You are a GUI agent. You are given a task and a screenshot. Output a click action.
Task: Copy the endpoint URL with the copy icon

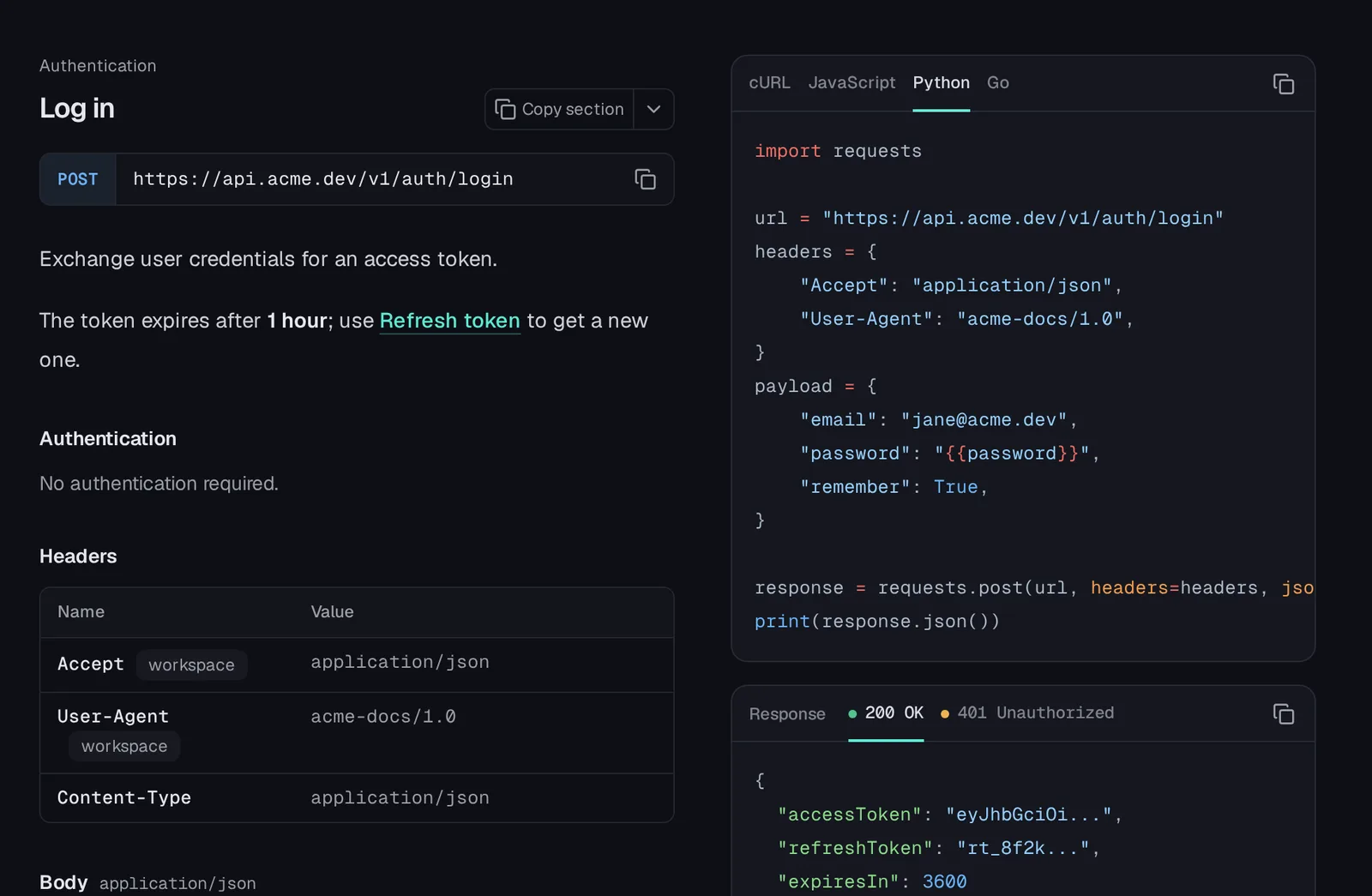click(645, 179)
